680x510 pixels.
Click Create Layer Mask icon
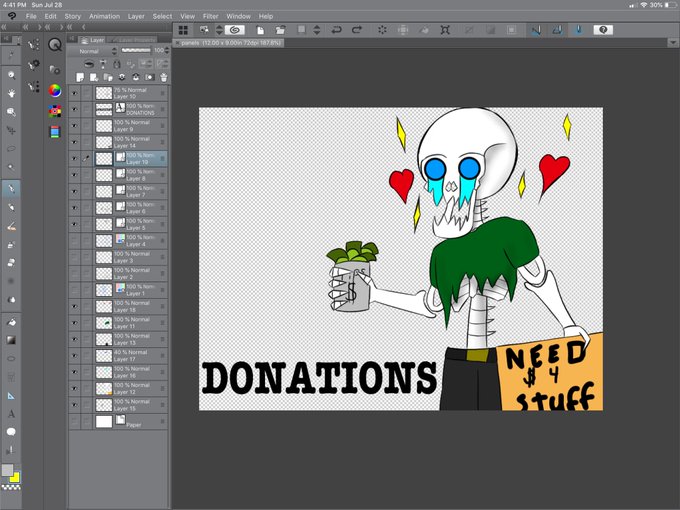(150, 77)
